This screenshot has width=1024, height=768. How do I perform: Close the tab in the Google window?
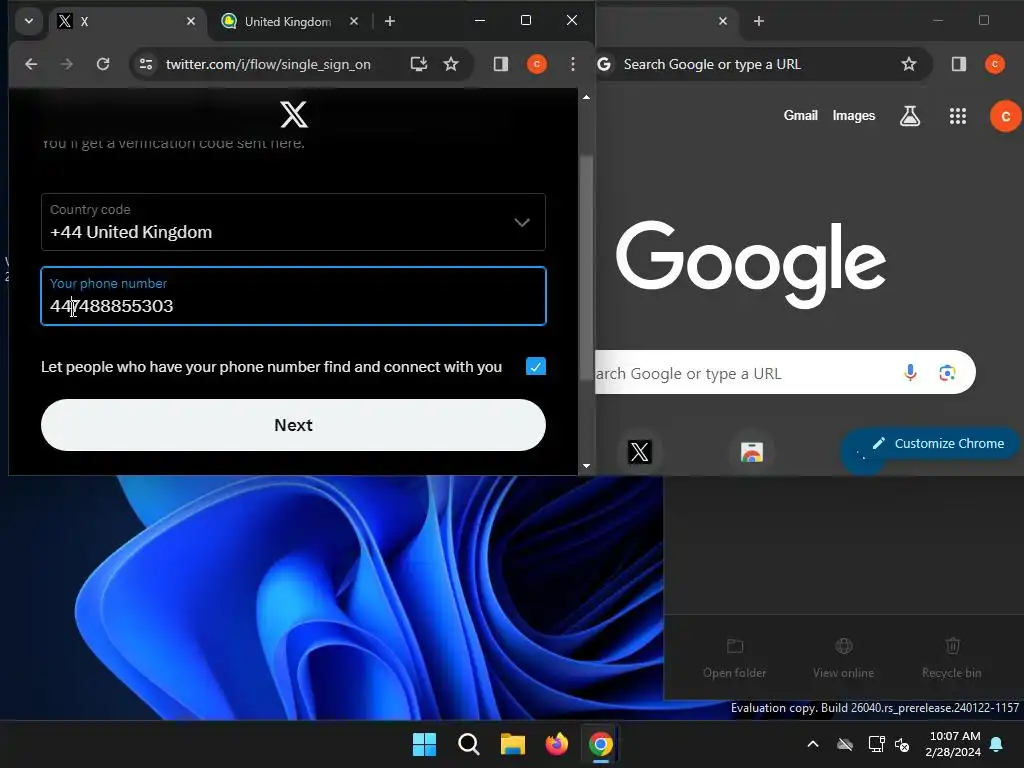click(723, 22)
